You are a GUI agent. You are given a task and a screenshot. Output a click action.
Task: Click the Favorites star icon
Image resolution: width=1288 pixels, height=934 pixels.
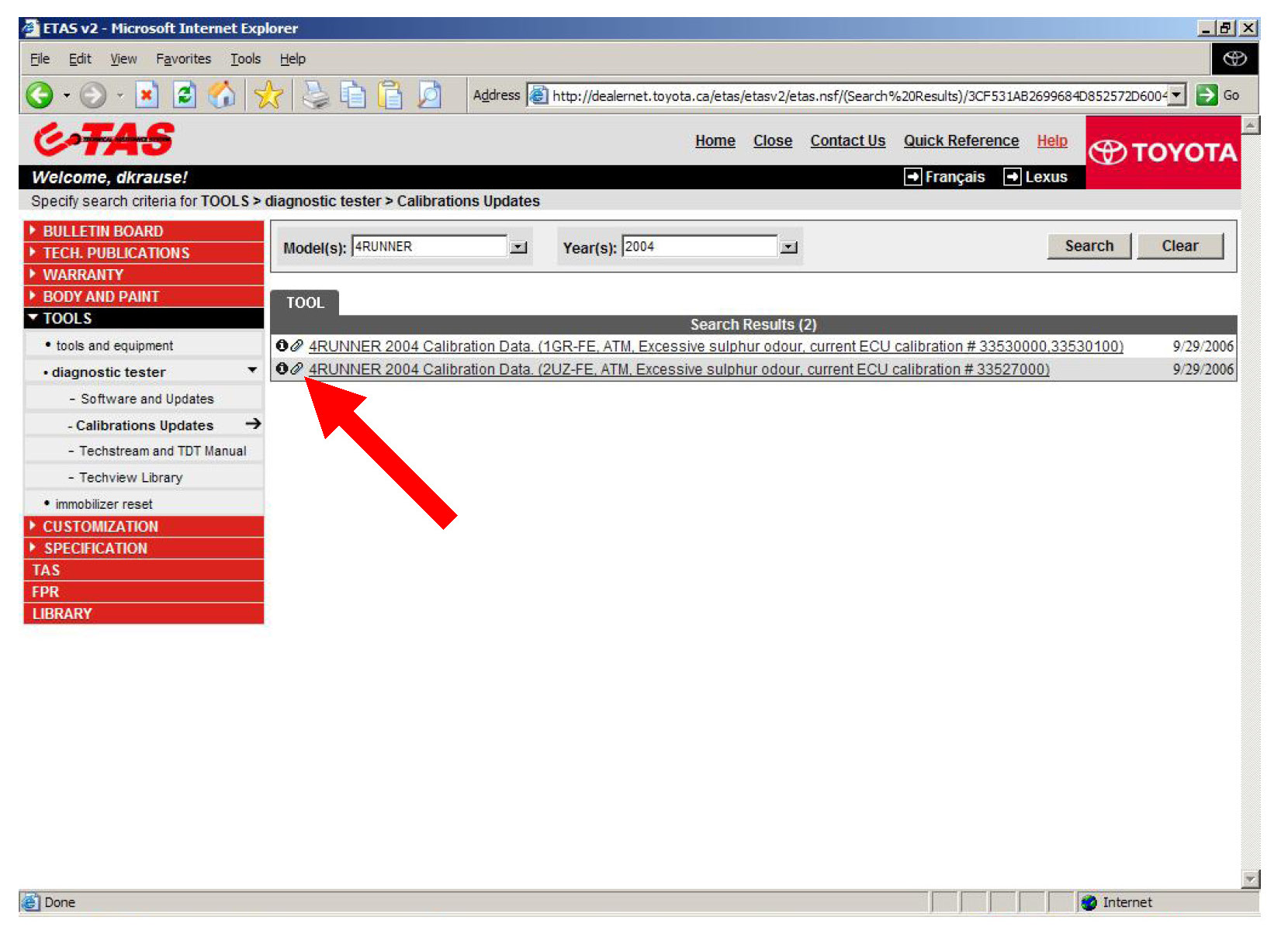click(268, 95)
